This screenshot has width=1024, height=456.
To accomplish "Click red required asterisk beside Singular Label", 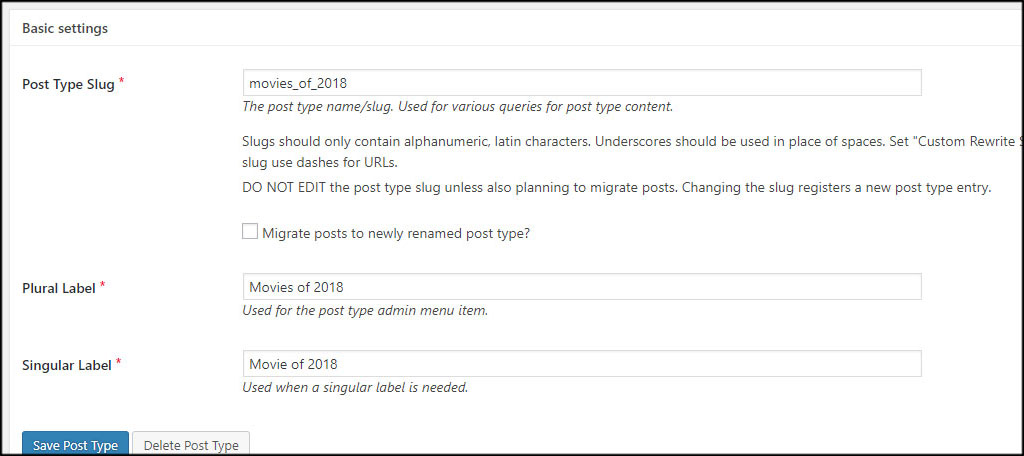I will tap(119, 363).
